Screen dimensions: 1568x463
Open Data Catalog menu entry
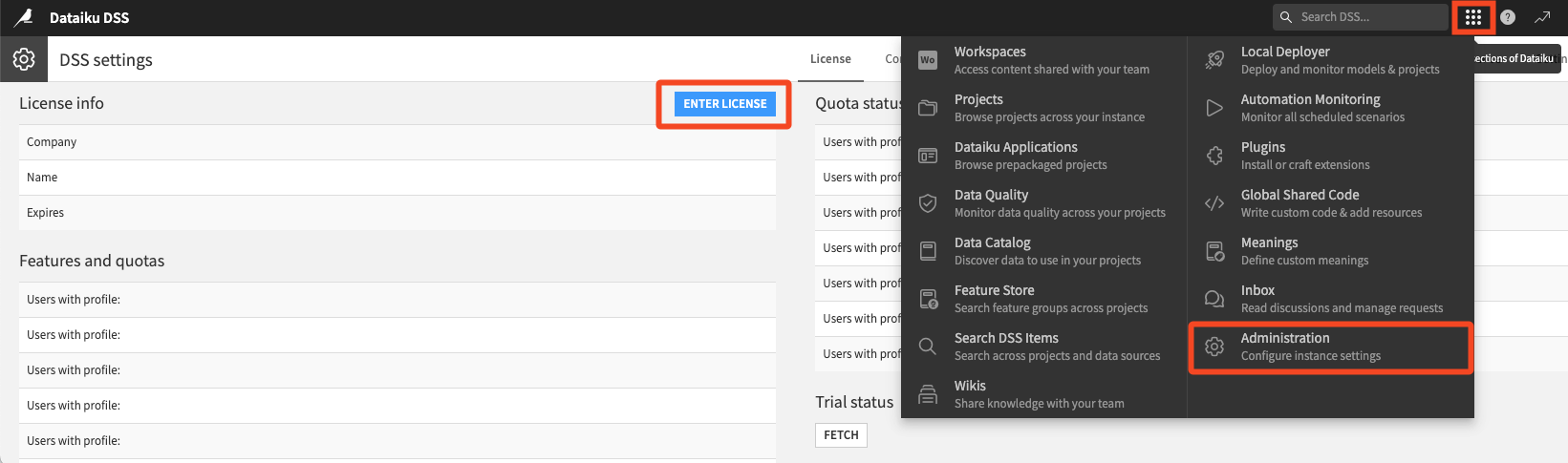tap(1043, 251)
